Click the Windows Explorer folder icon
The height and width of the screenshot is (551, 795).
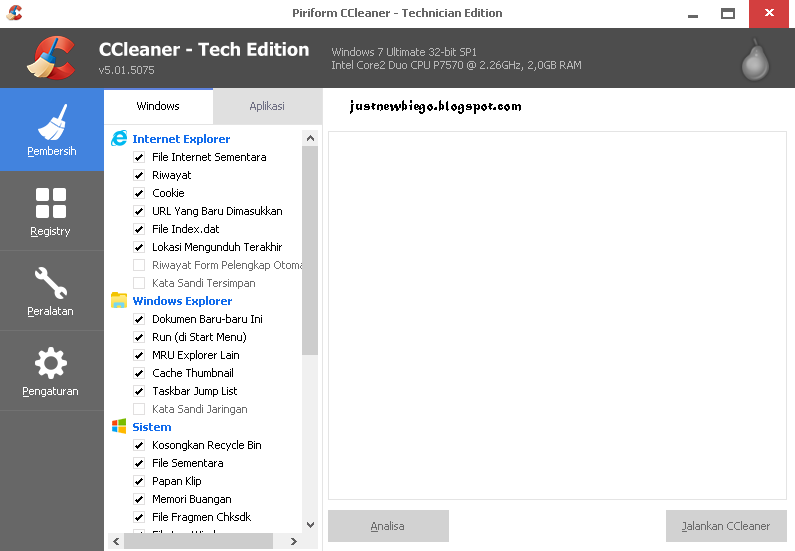click(119, 301)
